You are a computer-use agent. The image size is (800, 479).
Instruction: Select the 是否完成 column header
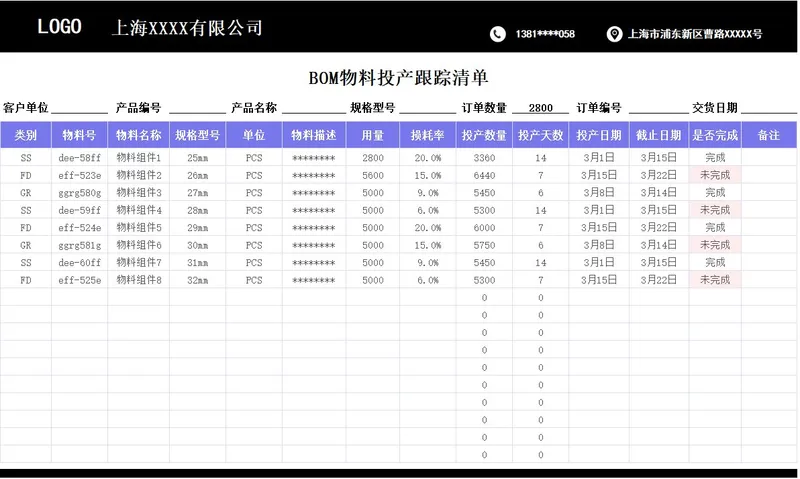coord(715,135)
